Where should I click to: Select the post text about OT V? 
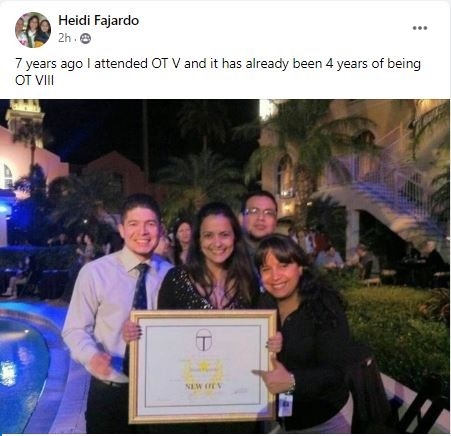(218, 72)
